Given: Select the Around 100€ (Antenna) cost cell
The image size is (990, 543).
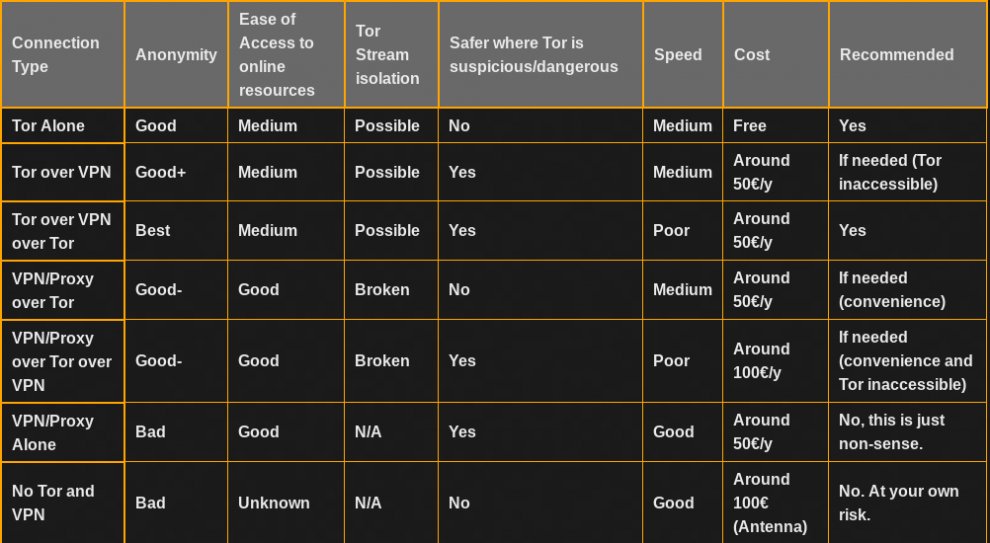Looking at the screenshot, I should pos(775,503).
